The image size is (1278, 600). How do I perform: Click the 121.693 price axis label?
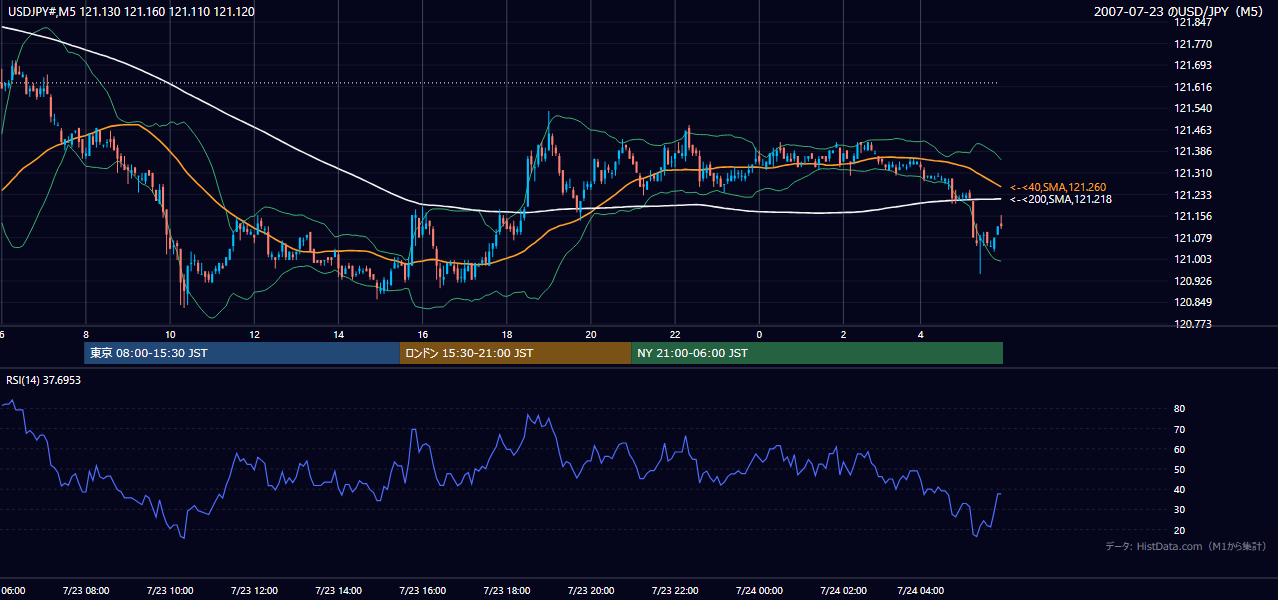[1193, 65]
